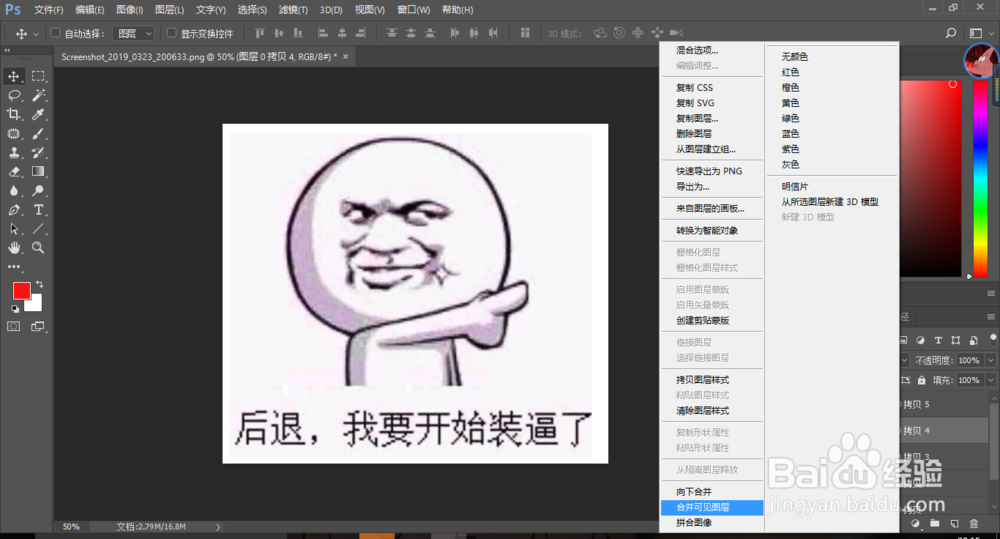1000x539 pixels.
Task: Toggle Quick Mask mode
Action: (x=13, y=327)
